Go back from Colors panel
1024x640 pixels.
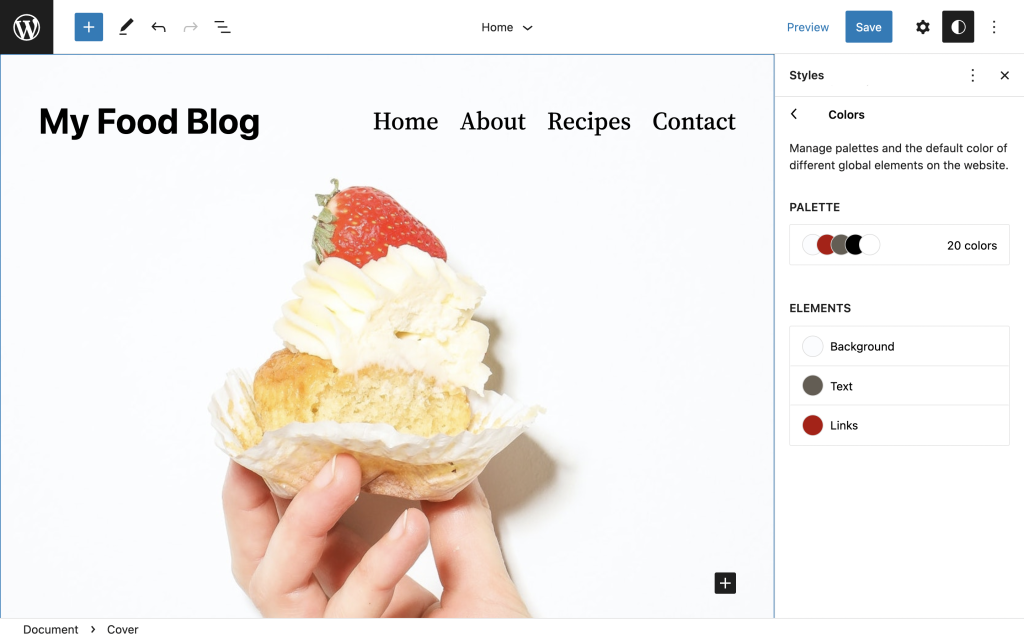point(794,114)
